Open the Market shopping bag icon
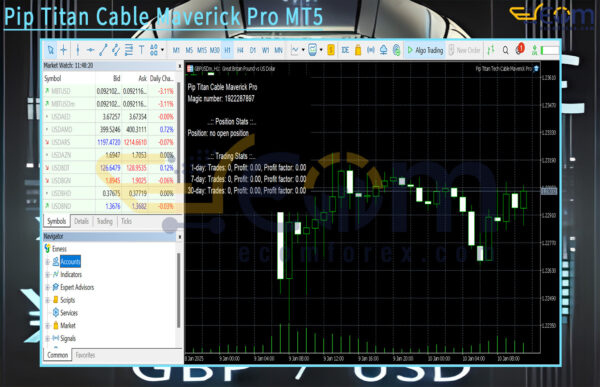This screenshot has height=387, width=600. 358,50
